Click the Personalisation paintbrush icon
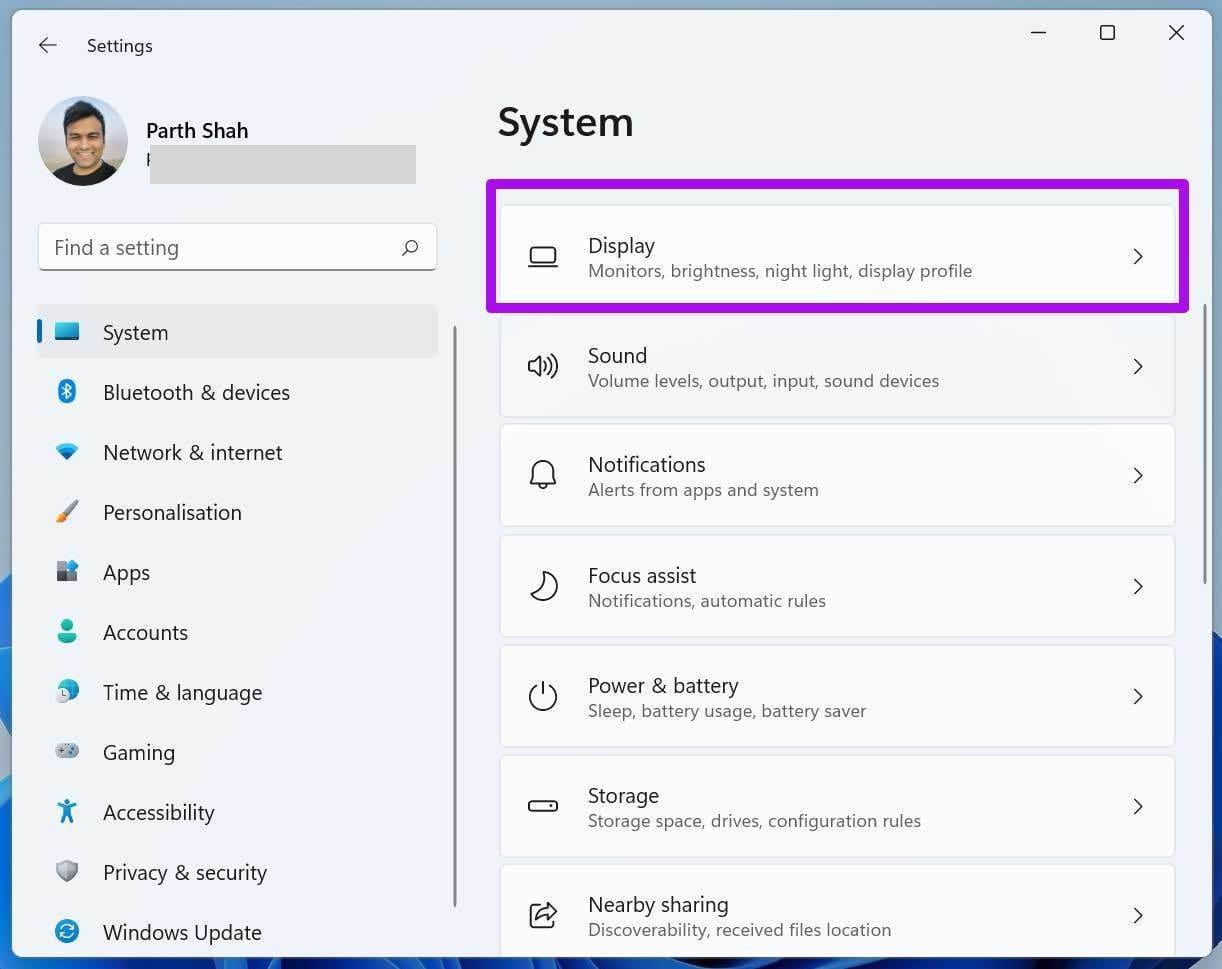Image resolution: width=1222 pixels, height=969 pixels. point(67,512)
